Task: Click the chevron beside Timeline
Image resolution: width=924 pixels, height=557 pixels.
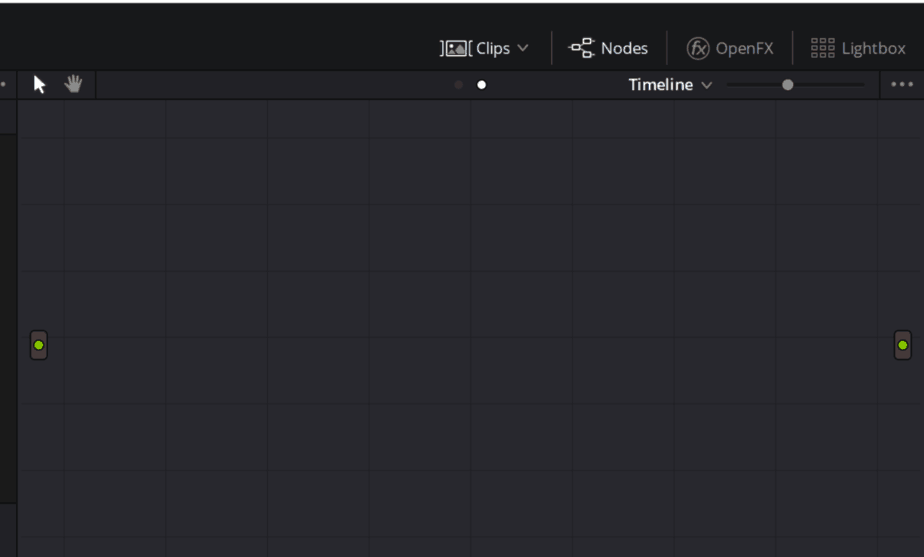Action: pos(707,85)
